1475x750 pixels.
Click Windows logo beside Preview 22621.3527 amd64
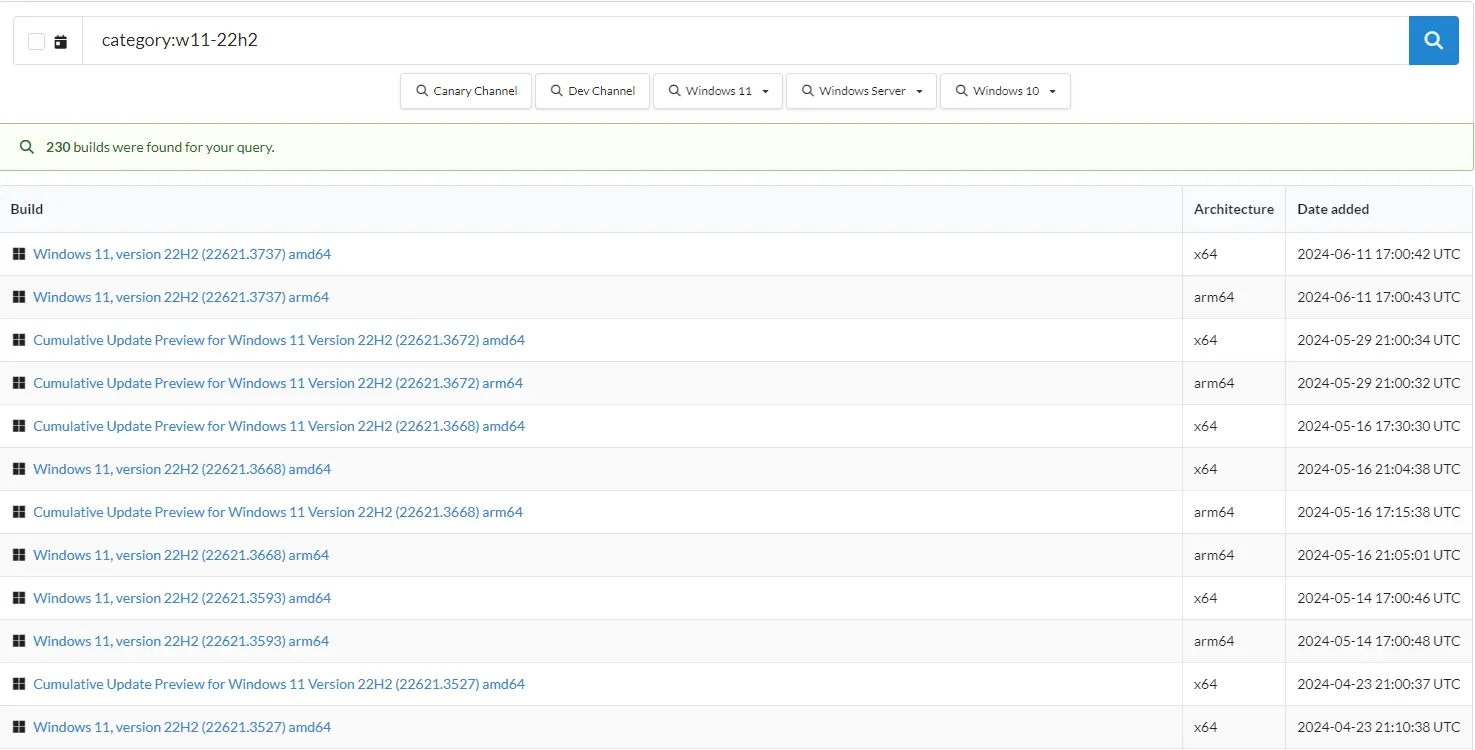click(x=18, y=684)
